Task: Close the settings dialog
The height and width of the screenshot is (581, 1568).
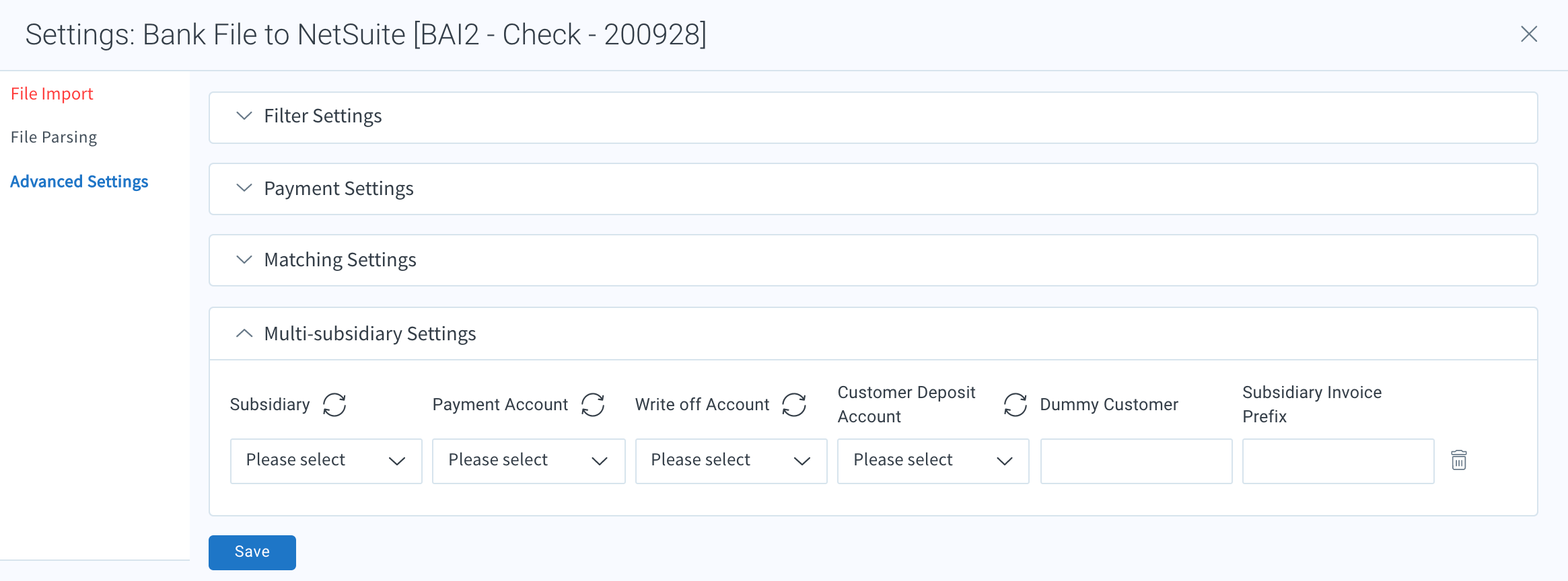Action: [x=1529, y=34]
